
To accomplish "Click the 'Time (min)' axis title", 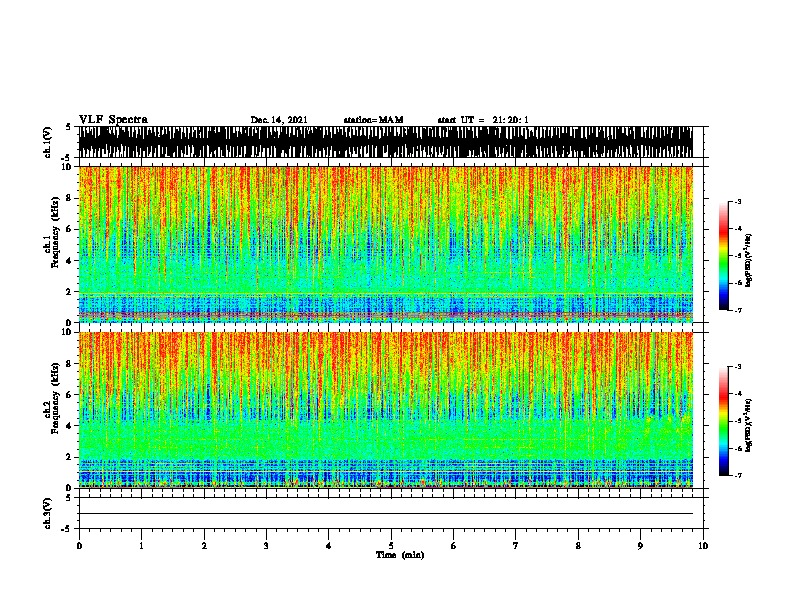I will pos(400,555).
